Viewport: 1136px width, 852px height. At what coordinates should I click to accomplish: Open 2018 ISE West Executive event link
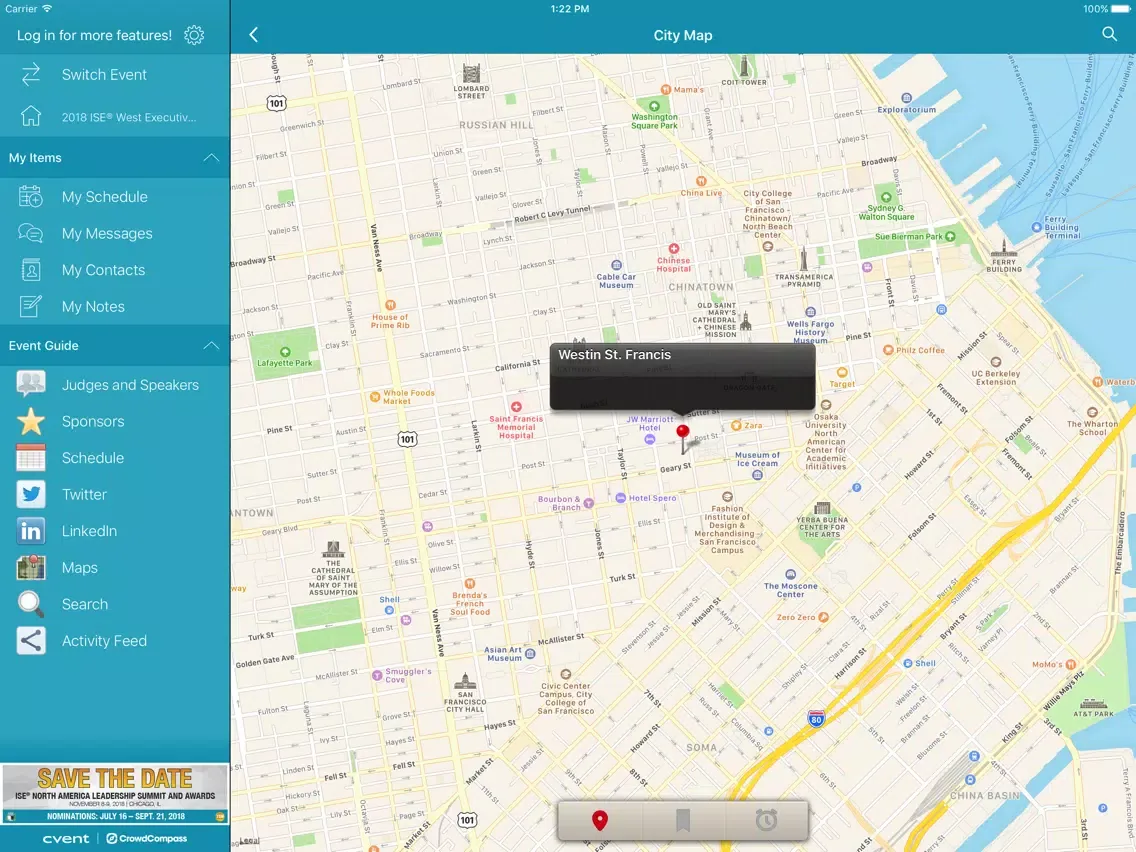coord(114,117)
